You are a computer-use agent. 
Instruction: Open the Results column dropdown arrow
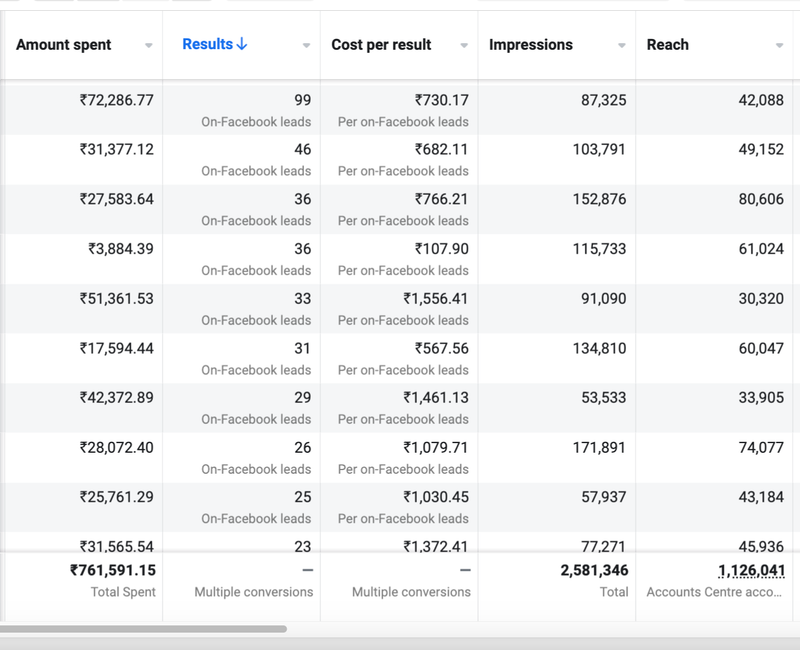coord(307,46)
